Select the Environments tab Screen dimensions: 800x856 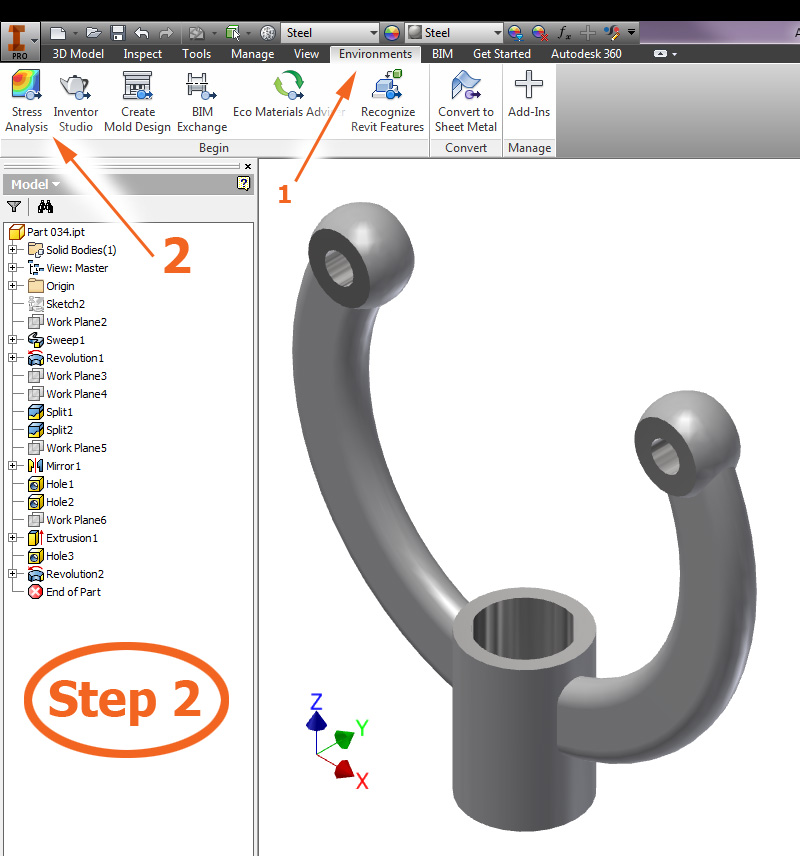coord(375,54)
